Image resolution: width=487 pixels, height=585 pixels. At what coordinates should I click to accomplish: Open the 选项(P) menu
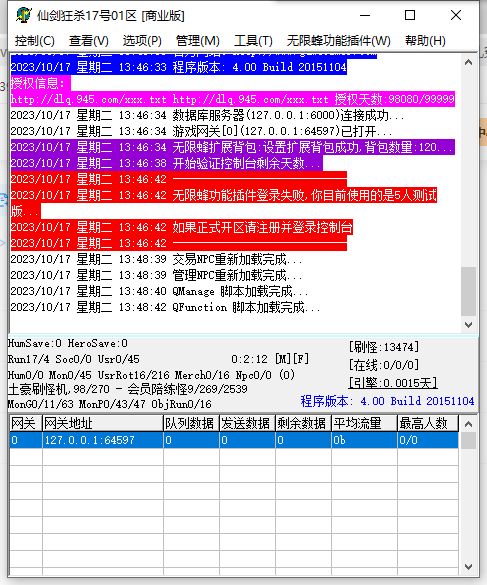click(x=142, y=40)
